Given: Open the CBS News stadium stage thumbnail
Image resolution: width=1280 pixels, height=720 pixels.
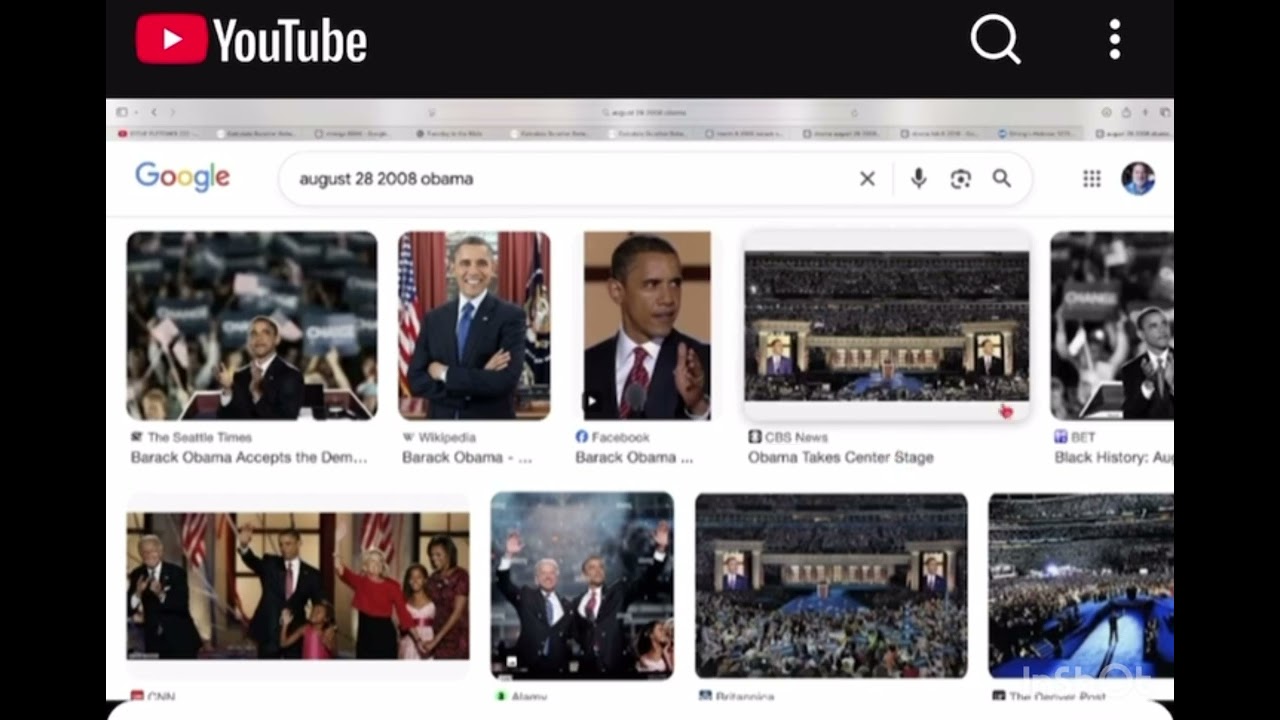Looking at the screenshot, I should point(886,326).
